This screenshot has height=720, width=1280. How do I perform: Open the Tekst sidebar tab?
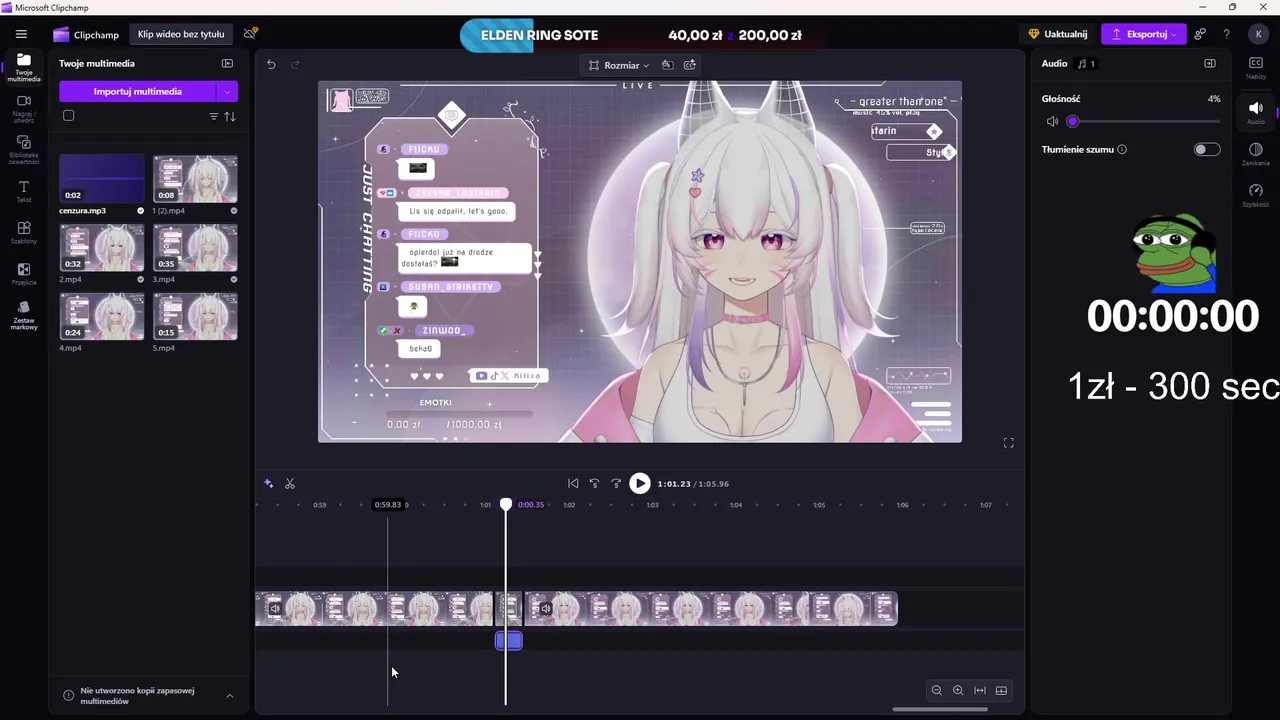click(x=24, y=192)
